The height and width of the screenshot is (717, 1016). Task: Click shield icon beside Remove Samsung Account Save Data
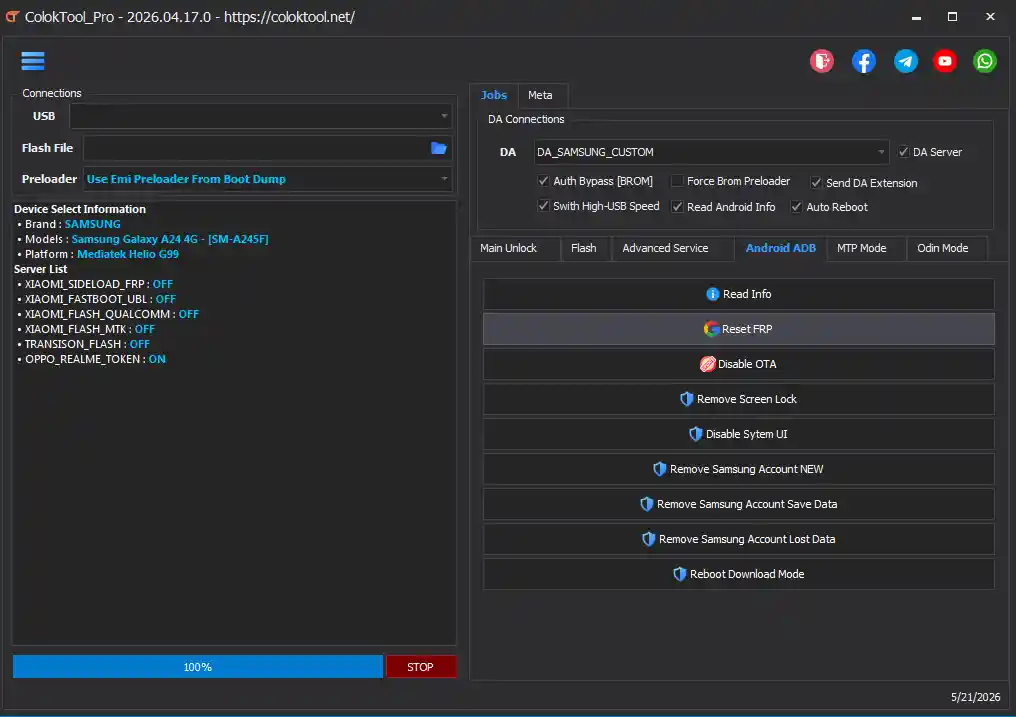646,504
